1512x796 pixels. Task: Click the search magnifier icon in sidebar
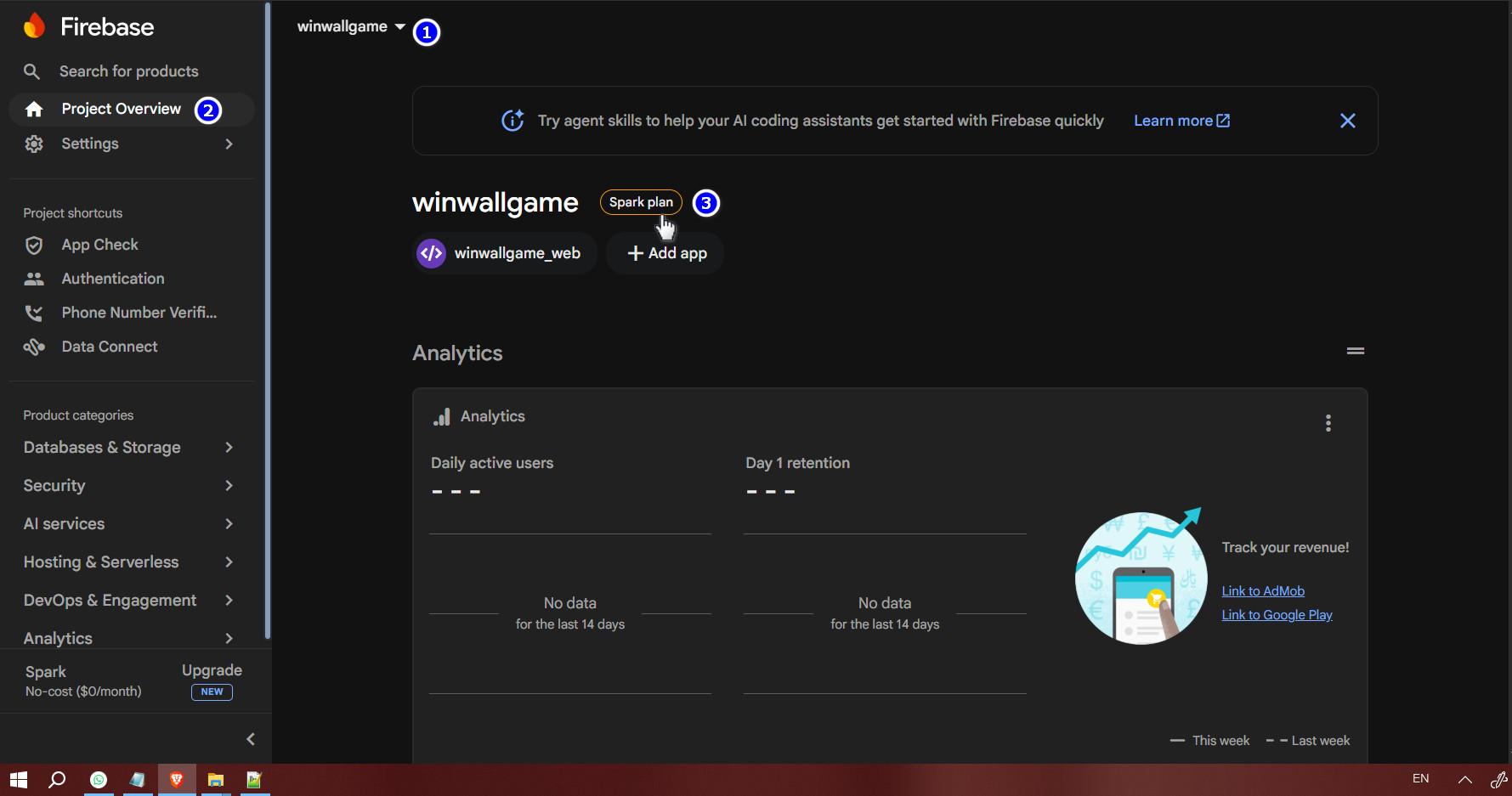pos(31,71)
